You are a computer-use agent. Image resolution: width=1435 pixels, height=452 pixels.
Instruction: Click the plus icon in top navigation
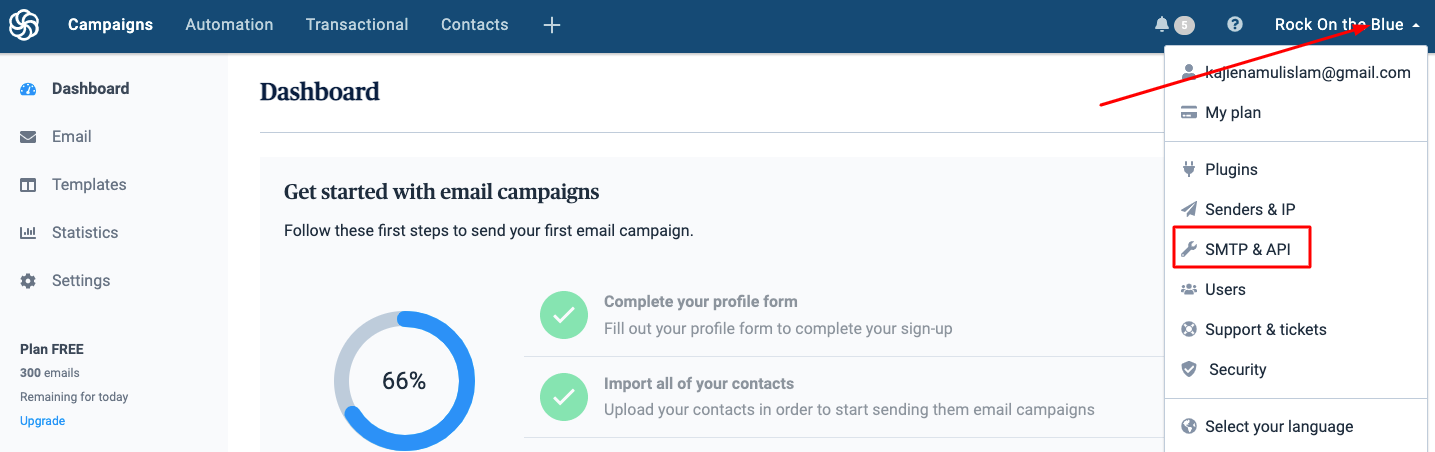552,25
